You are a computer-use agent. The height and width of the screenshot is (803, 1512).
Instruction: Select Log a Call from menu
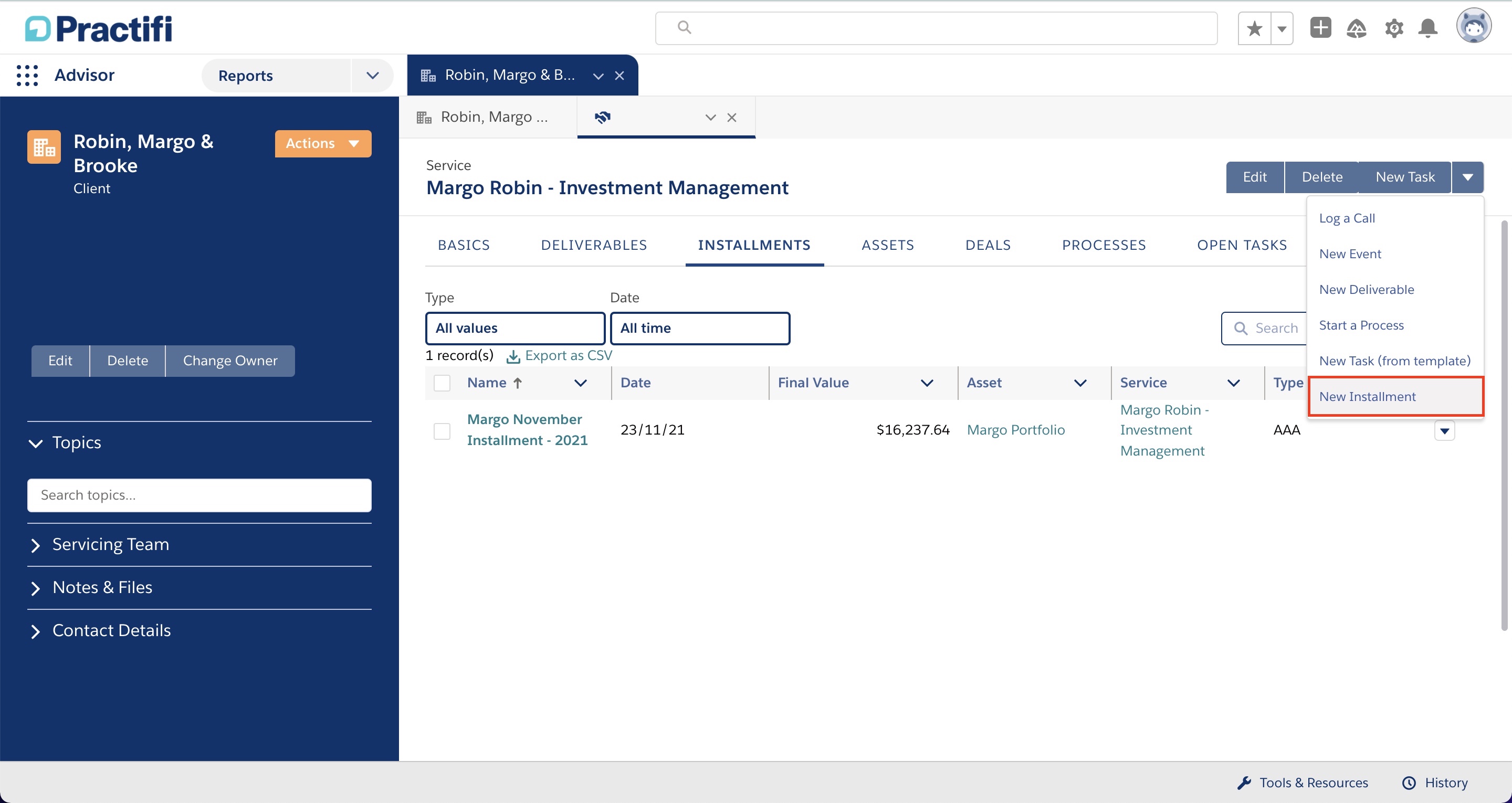click(x=1395, y=218)
